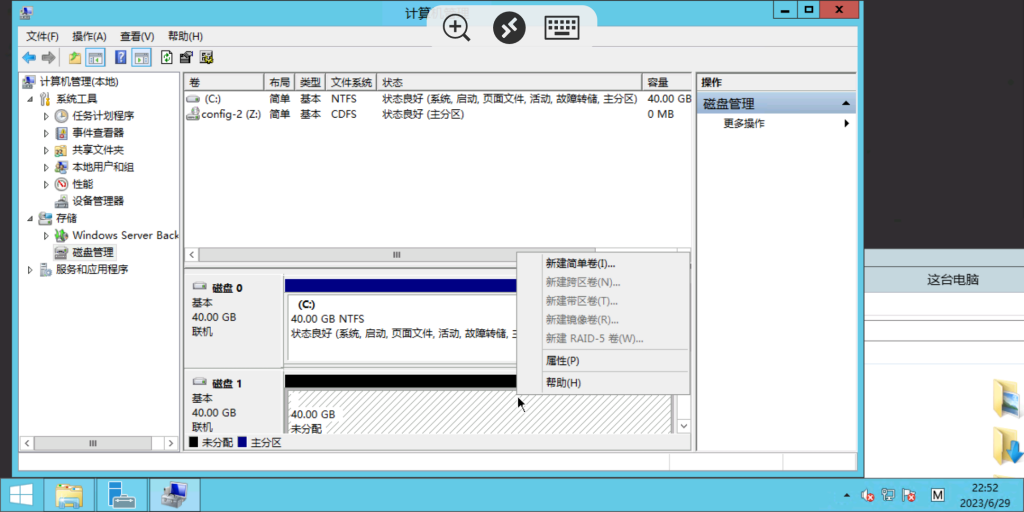
Task: Open the 文件(F) menu
Action: 42,37
